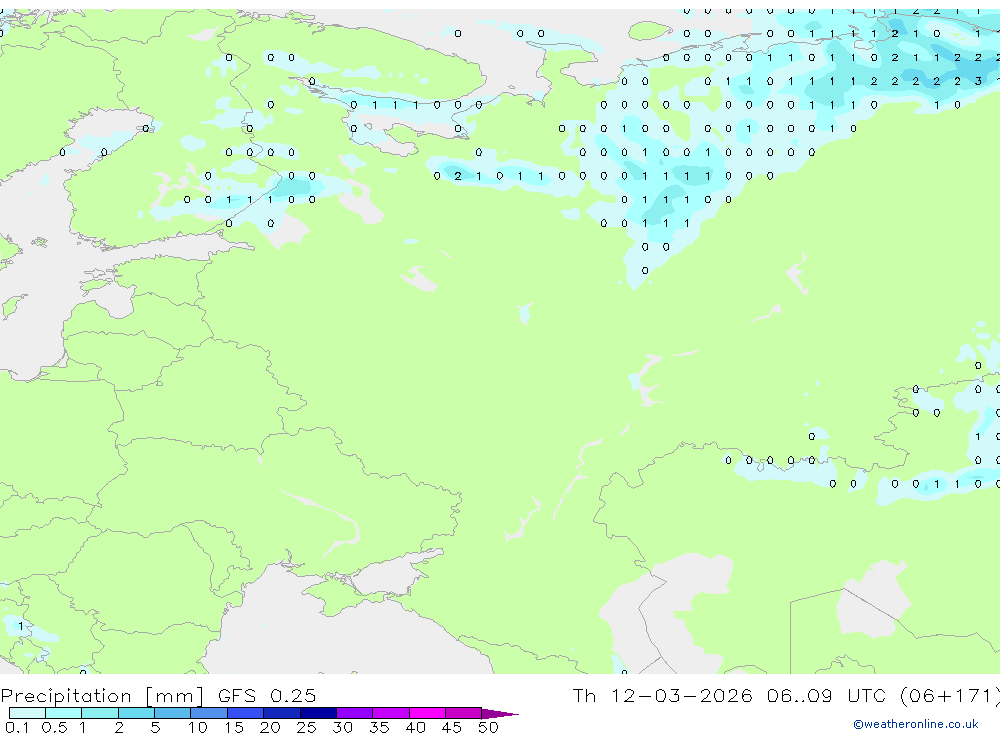Select the above-50 mm arrow tip of legend
The image size is (1000, 733).
pyautogui.click(x=499, y=713)
